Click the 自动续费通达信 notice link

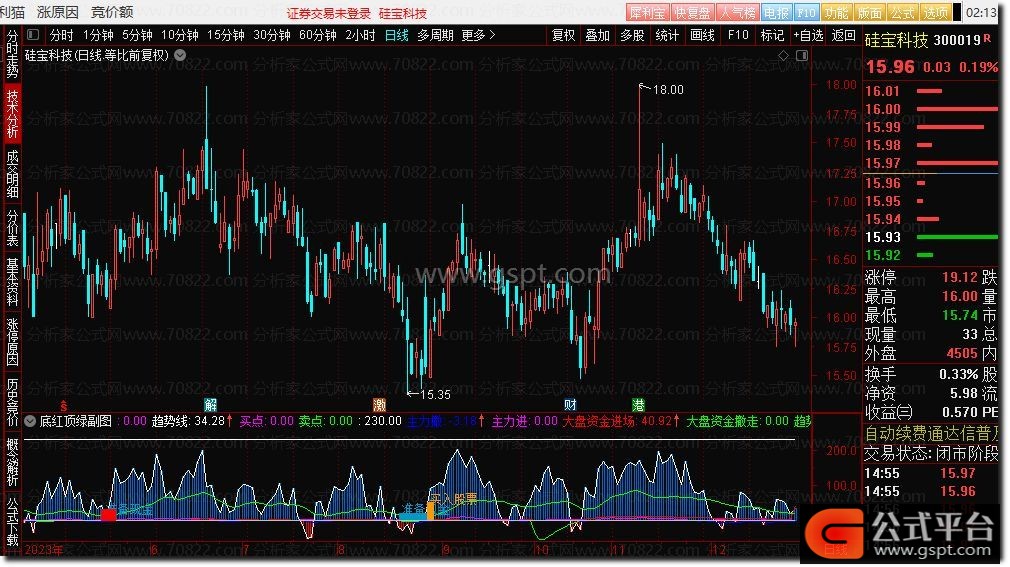pos(931,433)
